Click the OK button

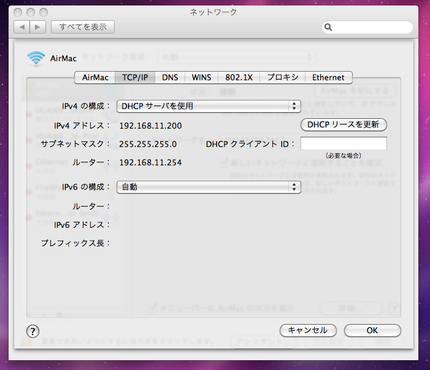pos(372,331)
